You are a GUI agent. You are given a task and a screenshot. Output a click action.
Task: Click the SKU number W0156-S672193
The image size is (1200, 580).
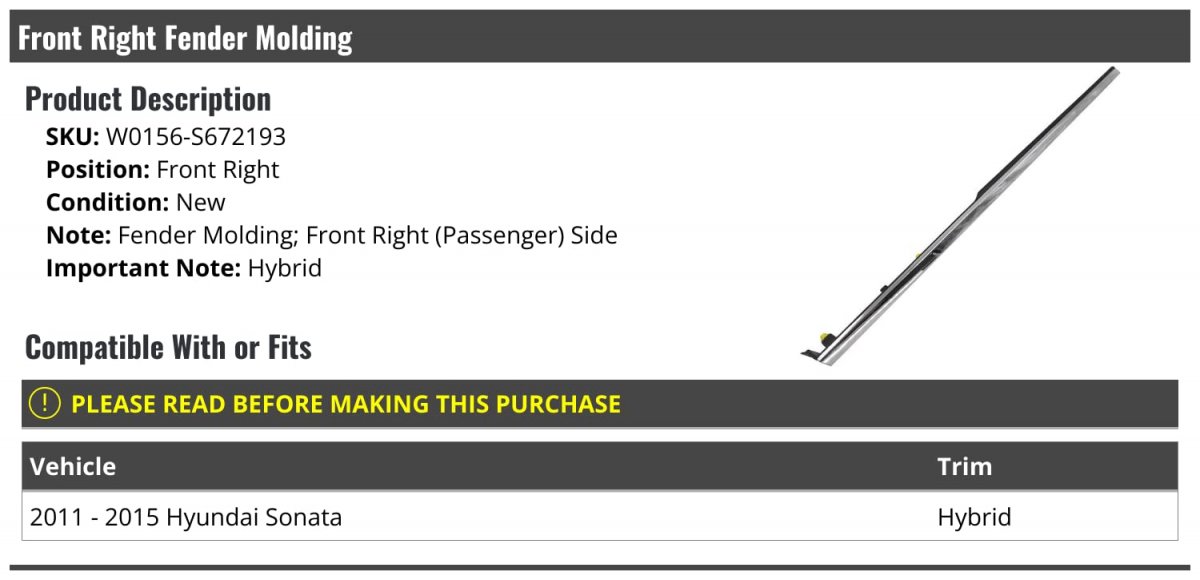[195, 137]
